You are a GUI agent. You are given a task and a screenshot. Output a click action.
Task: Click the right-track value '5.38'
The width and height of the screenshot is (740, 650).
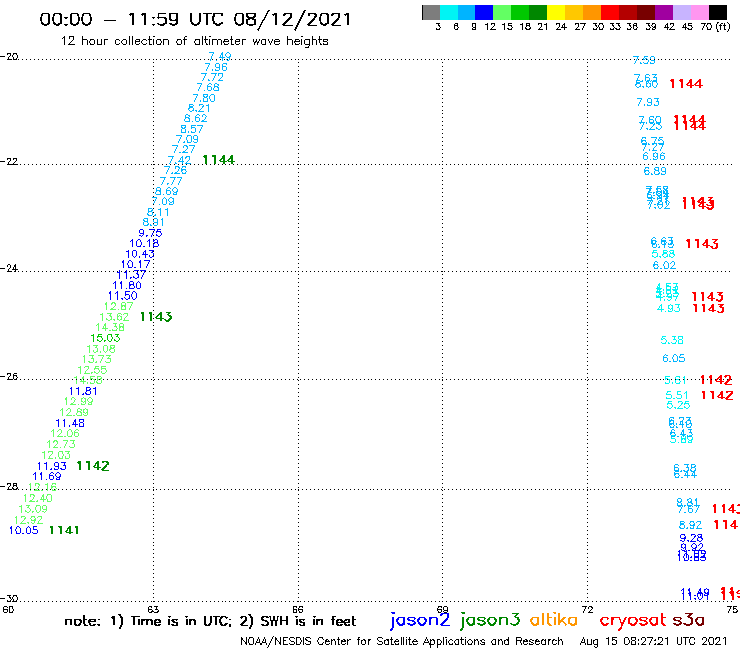672,340
